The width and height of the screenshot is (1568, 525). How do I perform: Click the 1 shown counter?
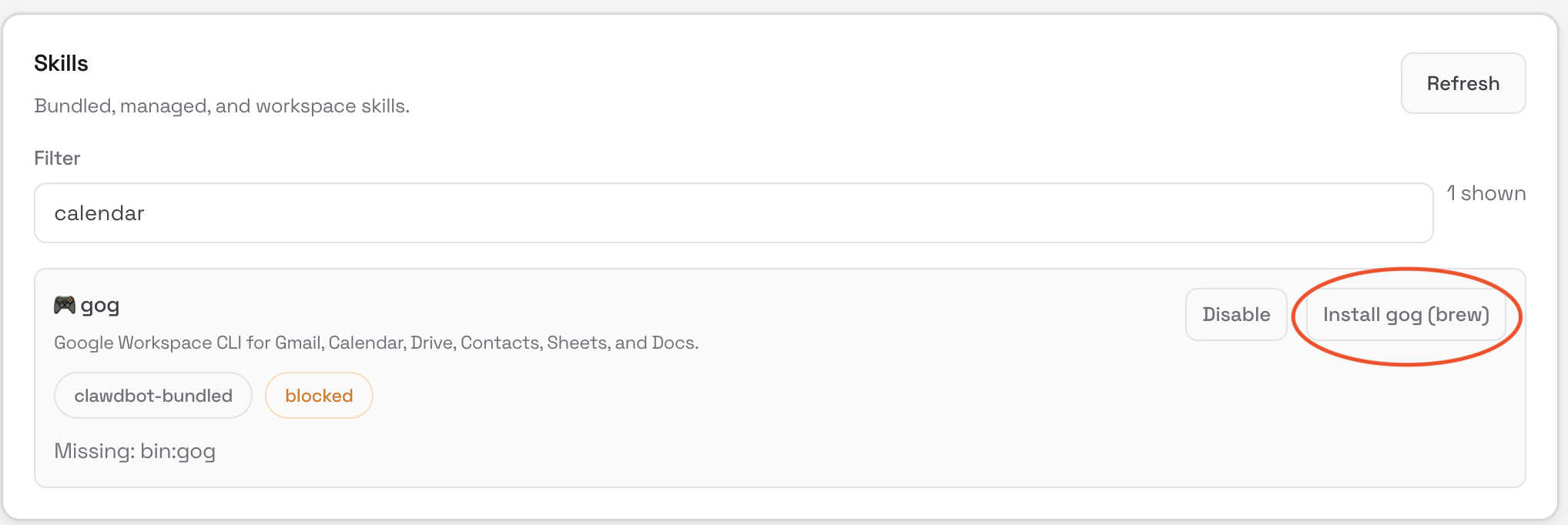tap(1486, 193)
